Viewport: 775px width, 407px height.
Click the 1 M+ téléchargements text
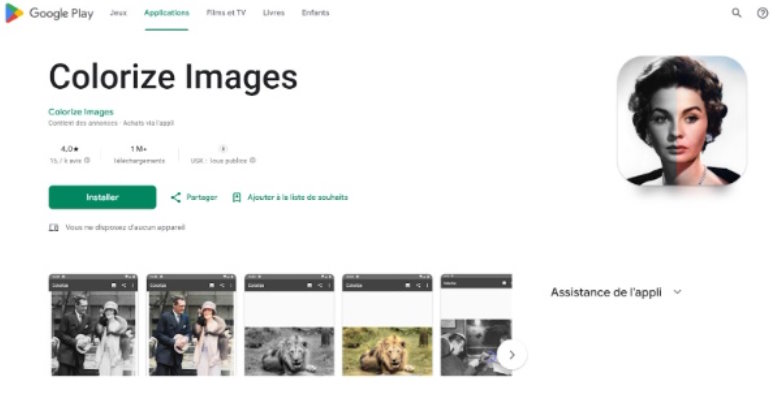[139, 154]
